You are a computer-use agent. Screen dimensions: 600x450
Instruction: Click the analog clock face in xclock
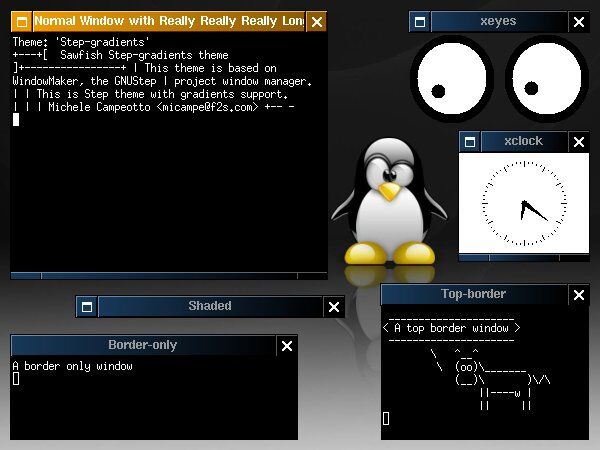coord(524,203)
